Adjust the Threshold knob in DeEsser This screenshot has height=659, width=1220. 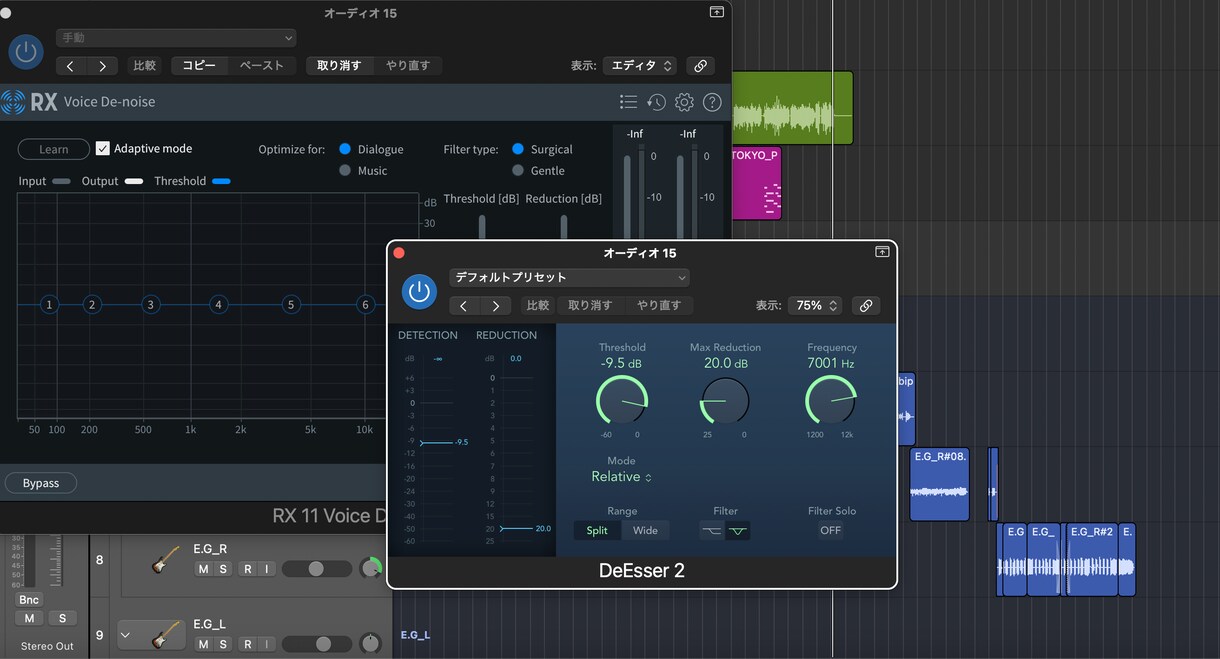(622, 401)
